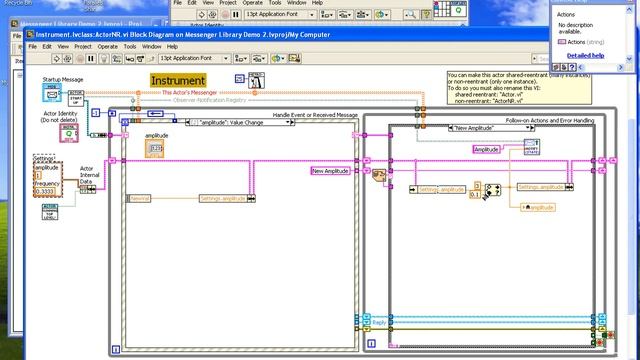Select the -1 numeric constant
The height and width of the screenshot is (360, 640).
tap(96, 113)
